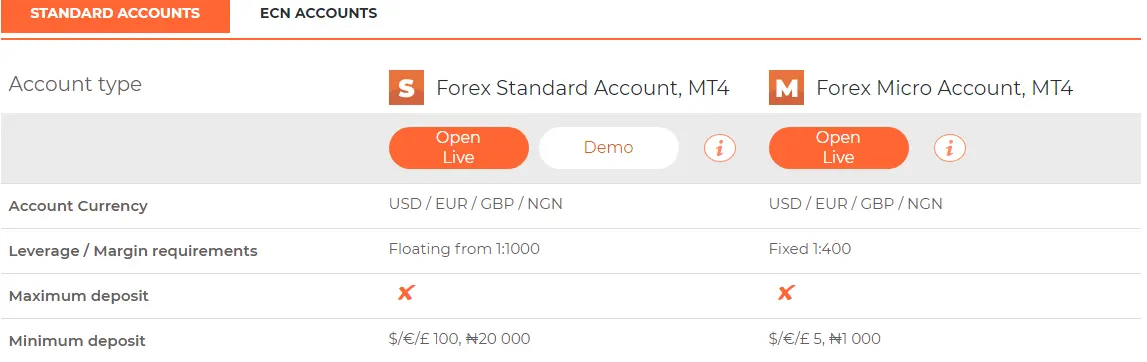
Task: Open Live for Forex Standard Account
Action: pos(459,148)
